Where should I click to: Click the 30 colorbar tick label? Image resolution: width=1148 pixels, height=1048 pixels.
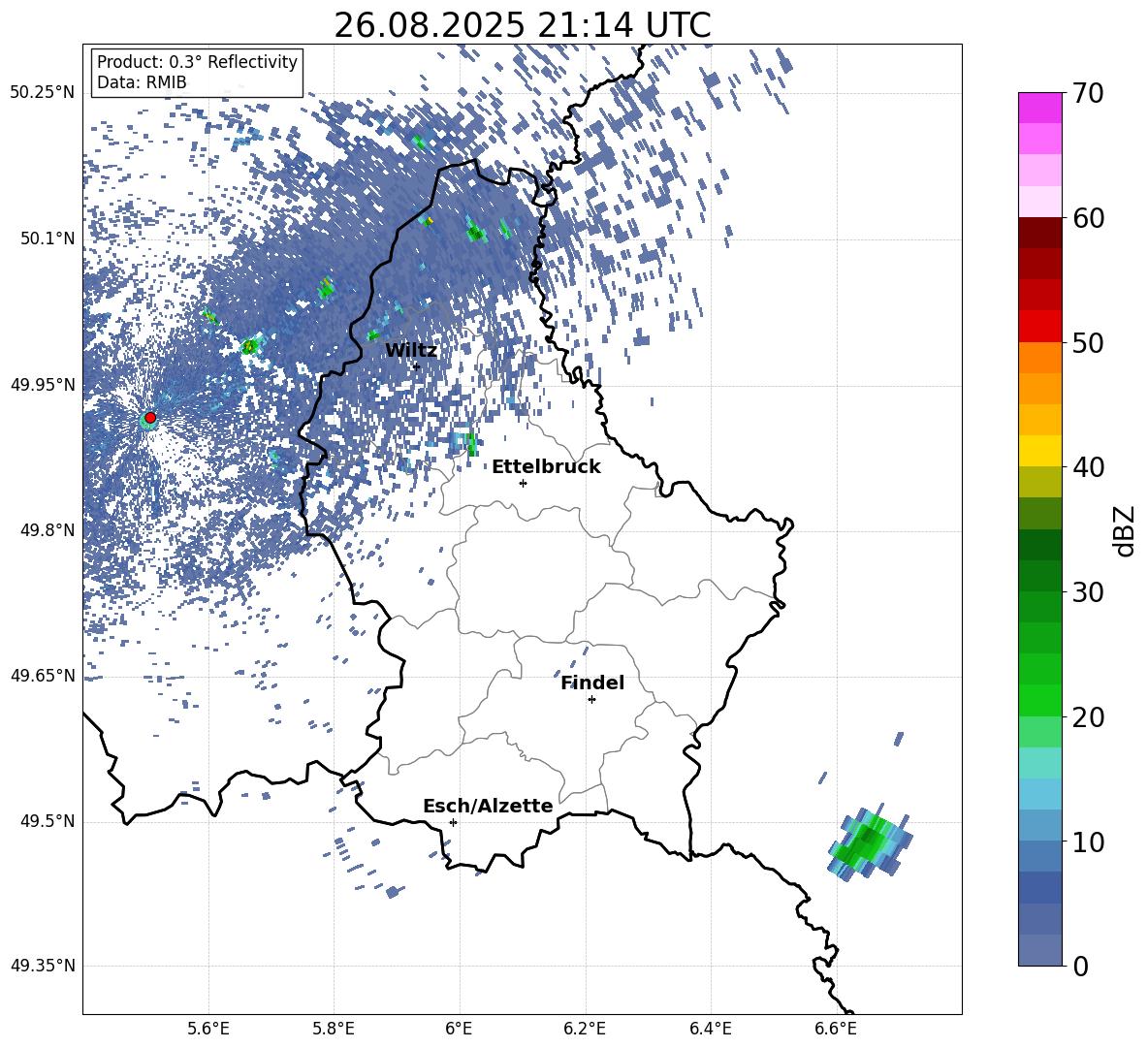click(1088, 592)
